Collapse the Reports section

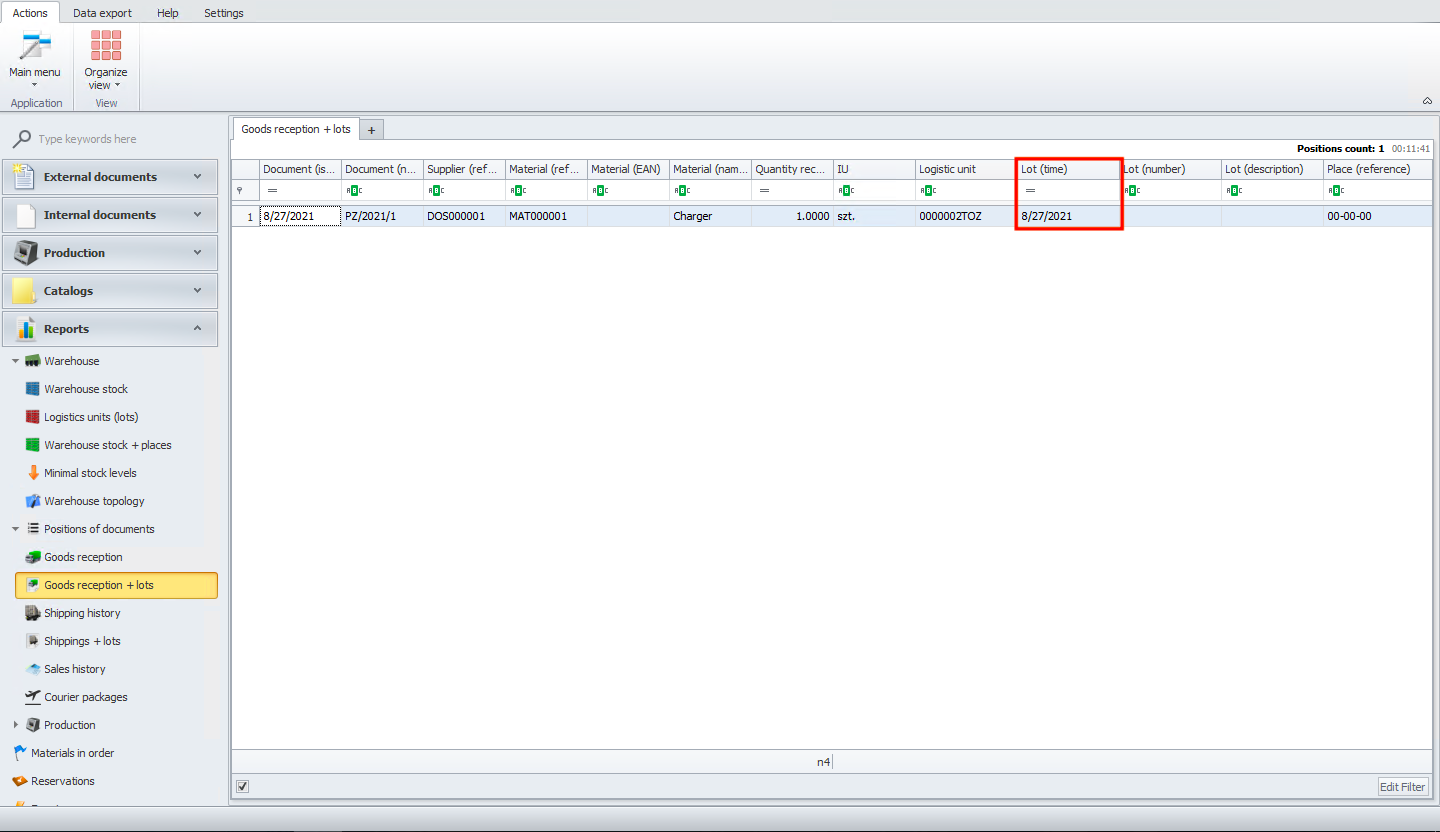click(x=110, y=329)
